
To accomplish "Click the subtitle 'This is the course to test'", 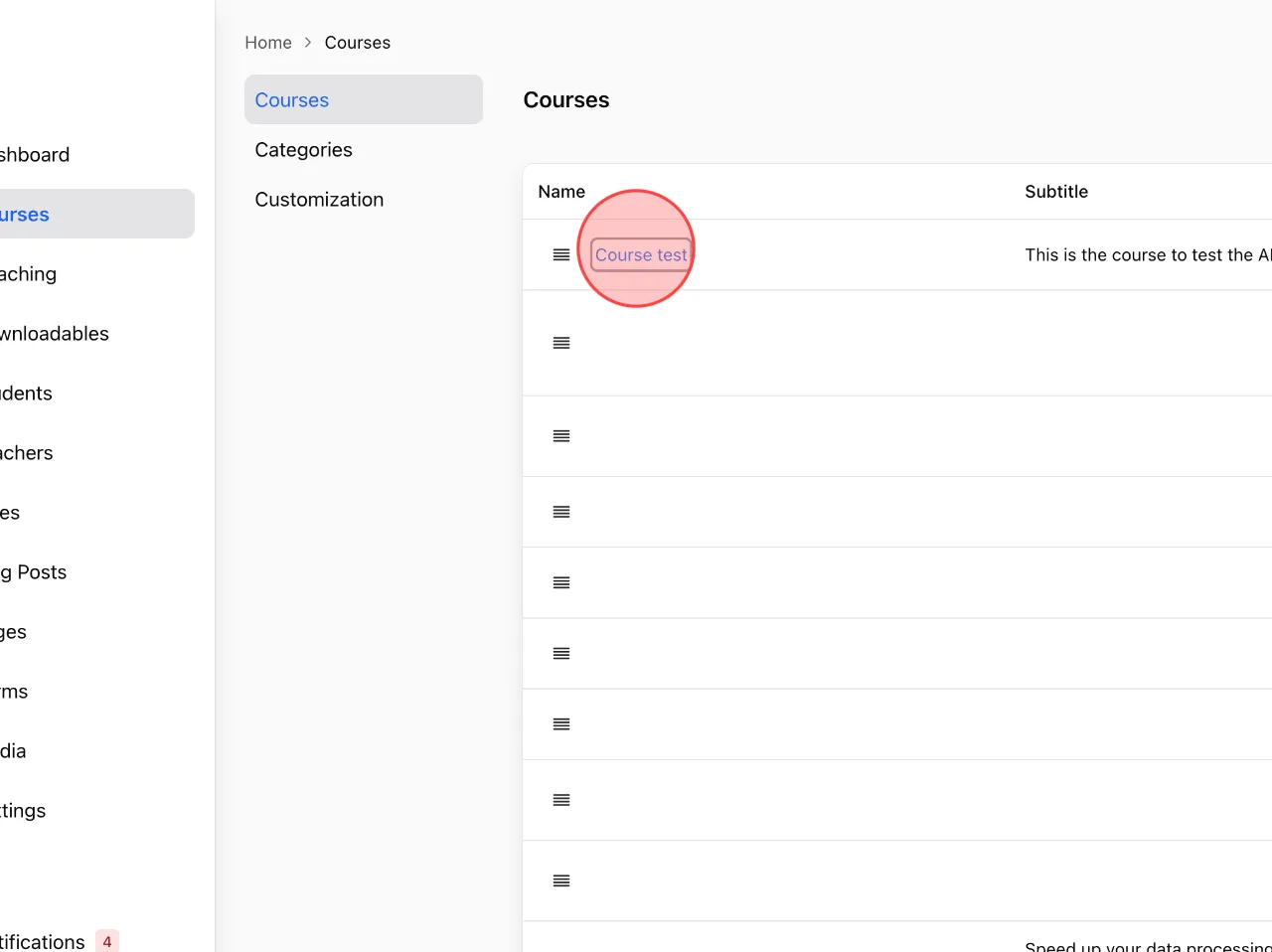I will 1148,255.
